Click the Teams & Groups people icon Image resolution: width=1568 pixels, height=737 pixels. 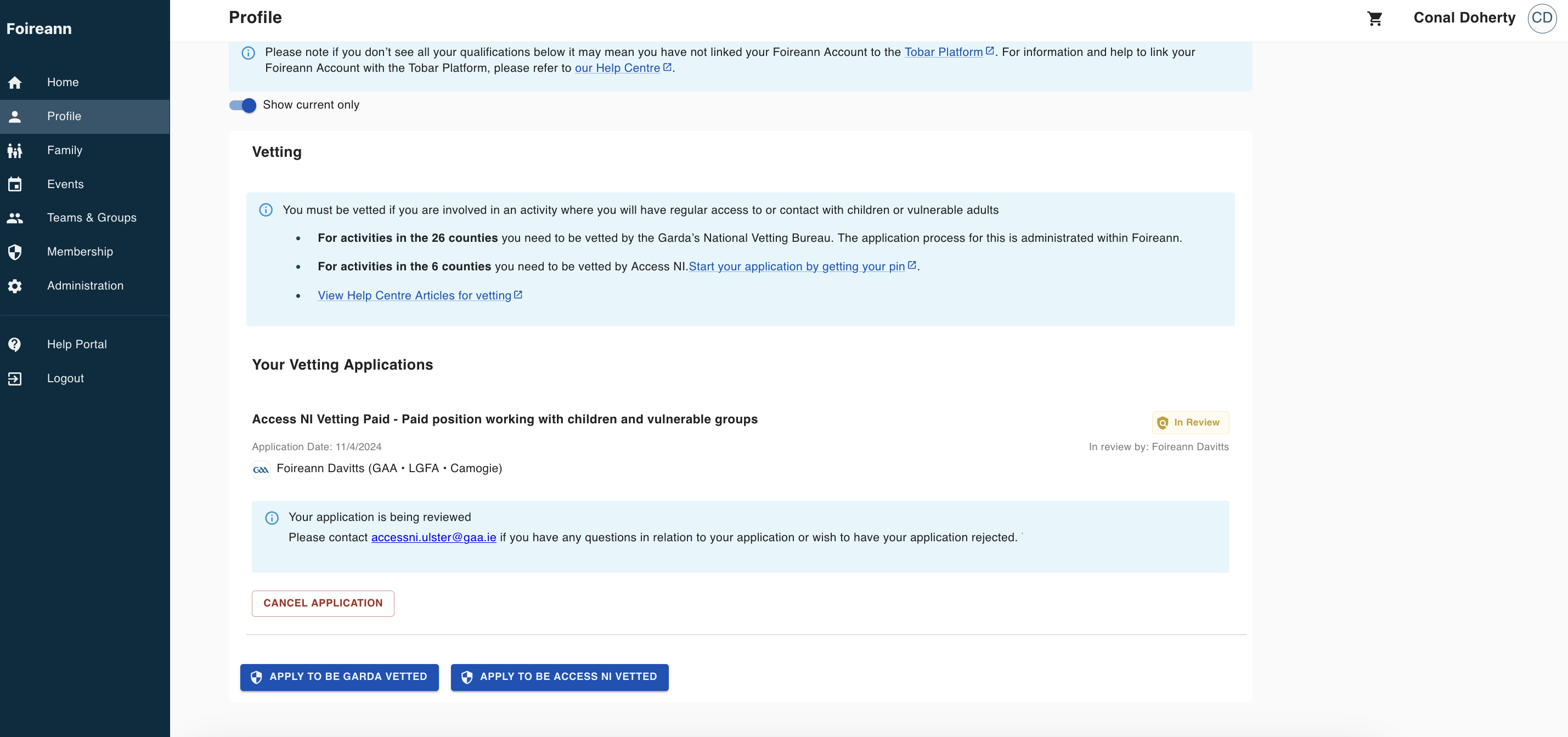tap(15, 218)
